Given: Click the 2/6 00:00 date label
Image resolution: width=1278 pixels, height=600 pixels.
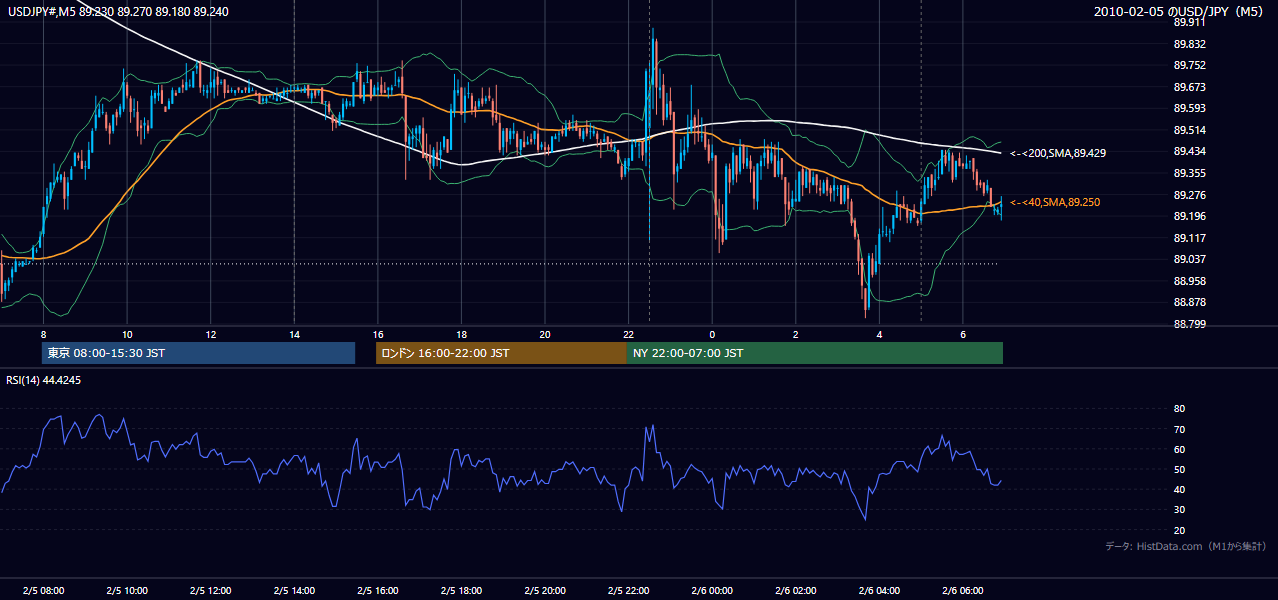Looking at the screenshot, I should point(712,590).
